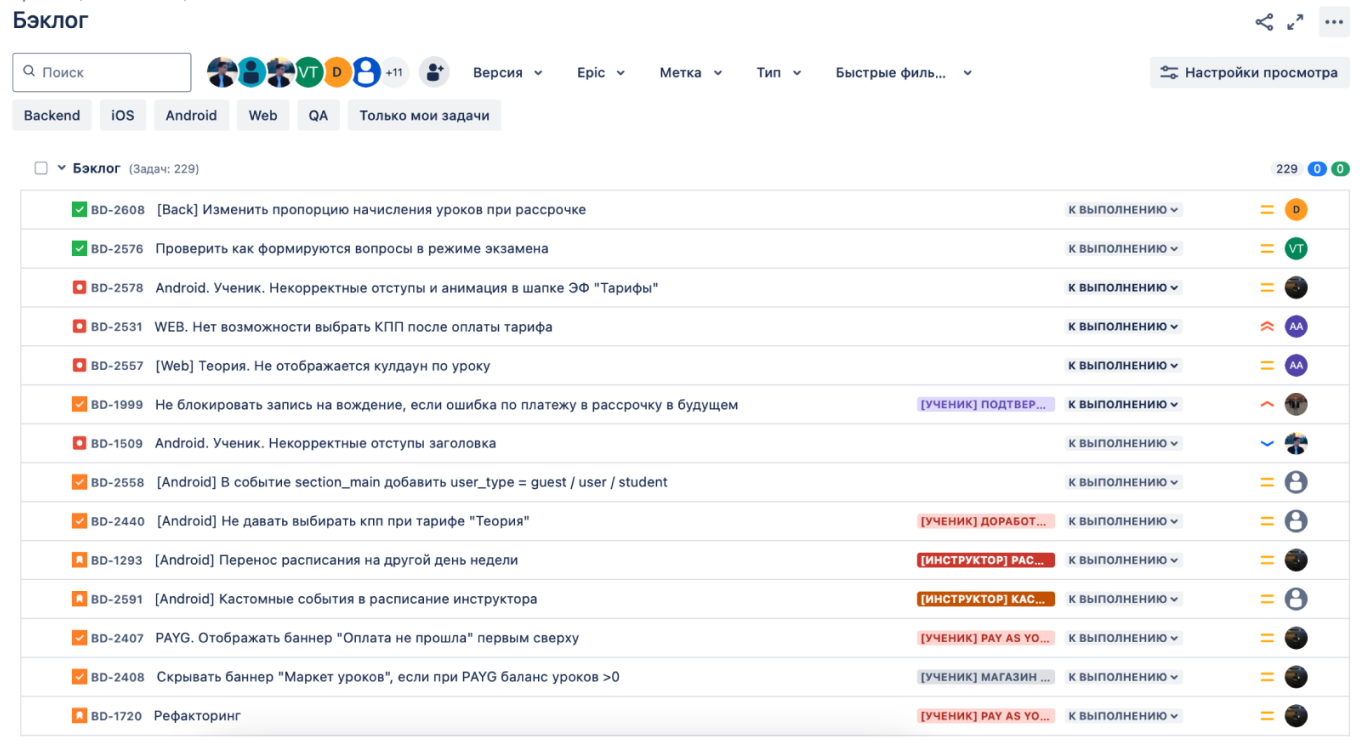Tick the Бэклог select-all checkbox
The width and height of the screenshot is (1360, 756).
41,168
